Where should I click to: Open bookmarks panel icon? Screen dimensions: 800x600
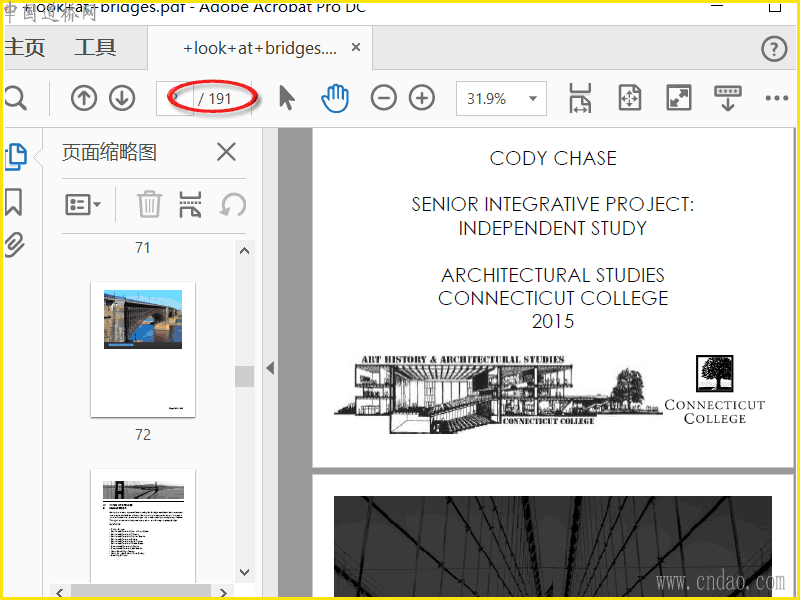14,202
